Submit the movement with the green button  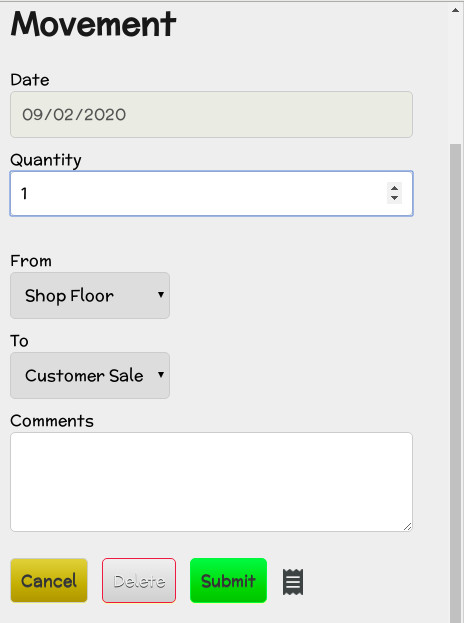point(228,580)
